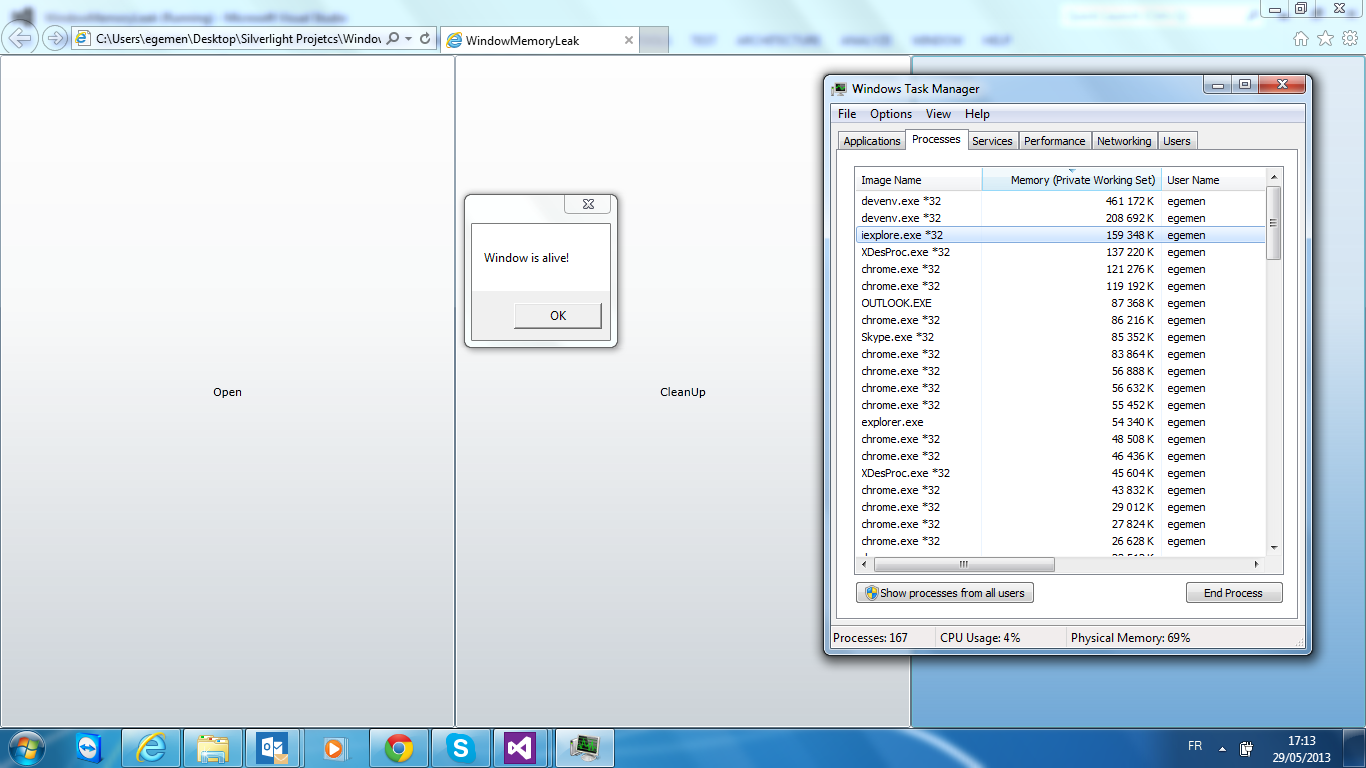Click the browser Back arrow button
This screenshot has width=1366, height=768.
pos(21,38)
